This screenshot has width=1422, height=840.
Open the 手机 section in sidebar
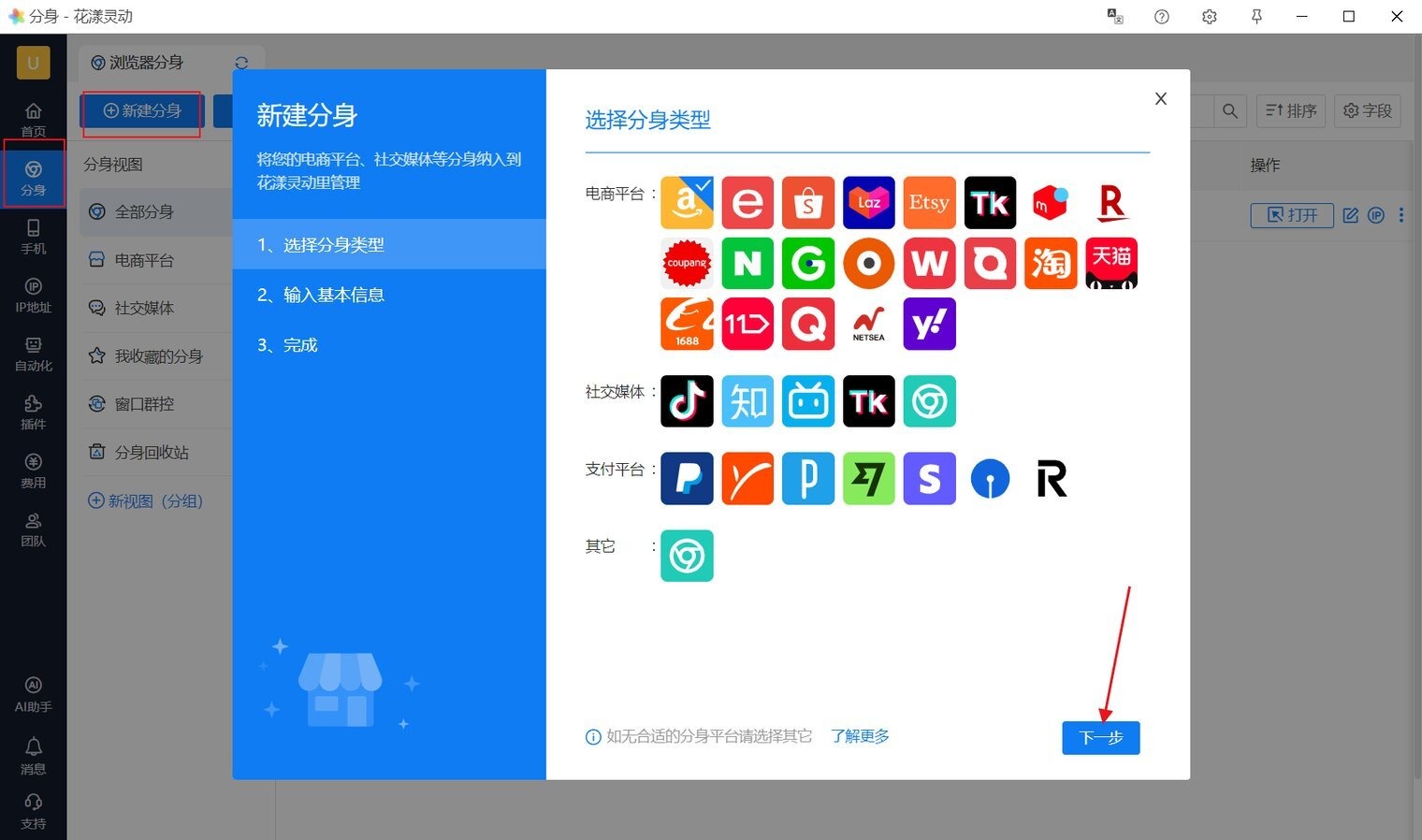[x=33, y=236]
